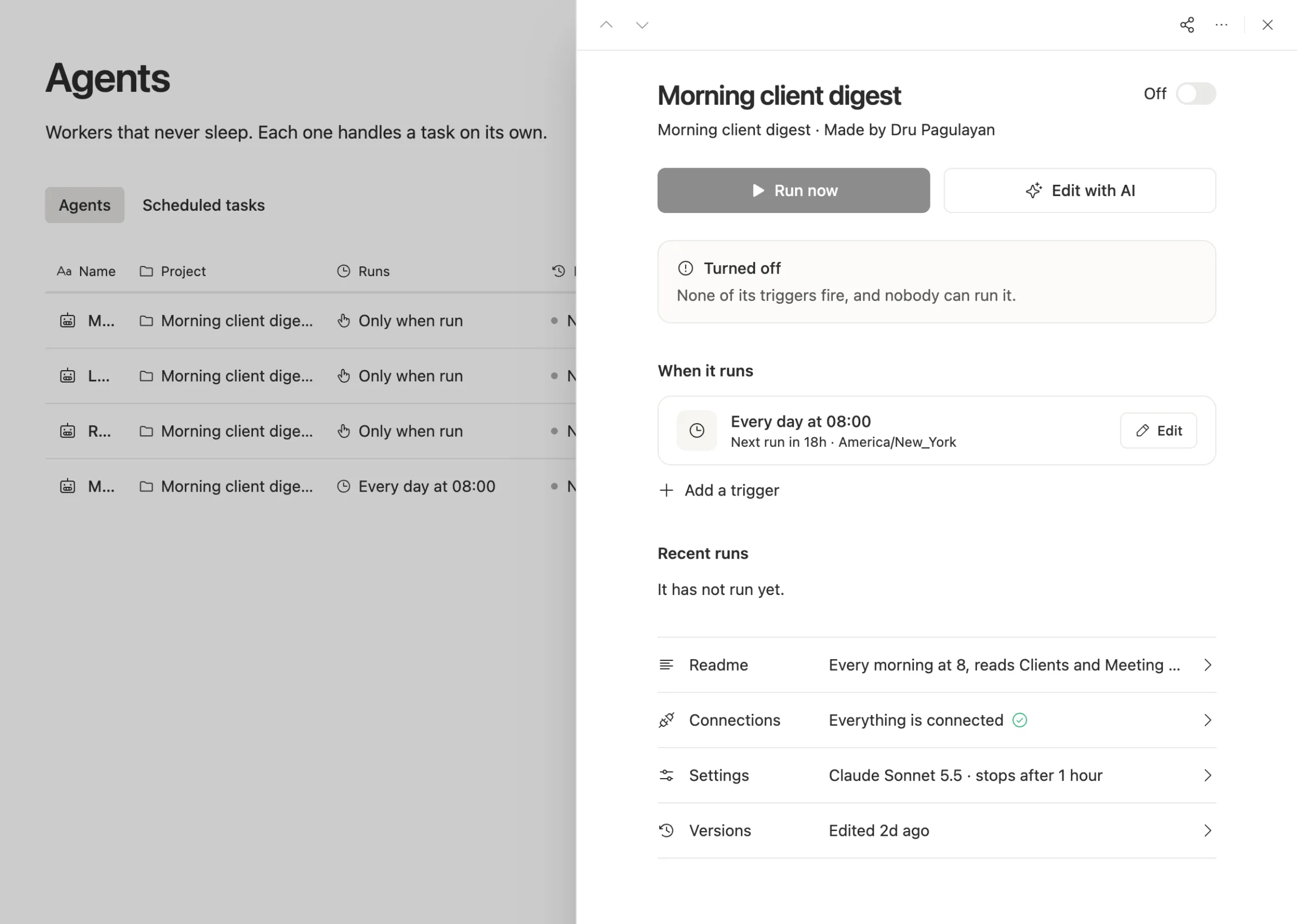Screen dimensions: 1297x924
Task: Click the Runs column header
Action: coord(364,271)
